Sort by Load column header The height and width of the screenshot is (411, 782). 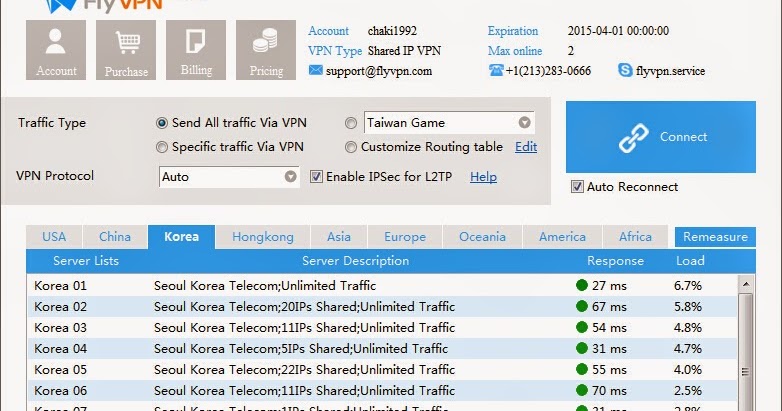690,261
